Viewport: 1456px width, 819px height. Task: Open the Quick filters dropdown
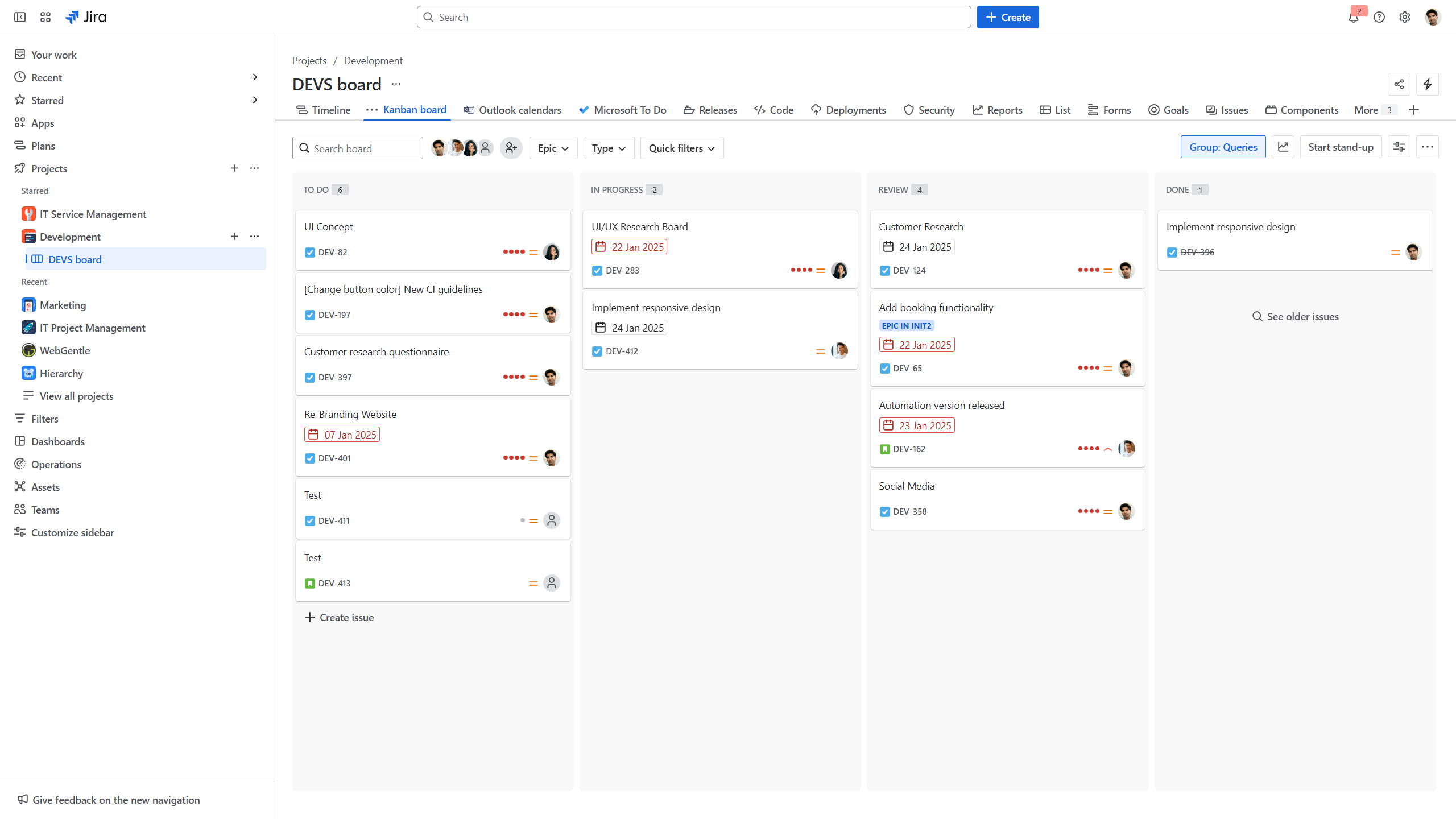click(x=681, y=148)
